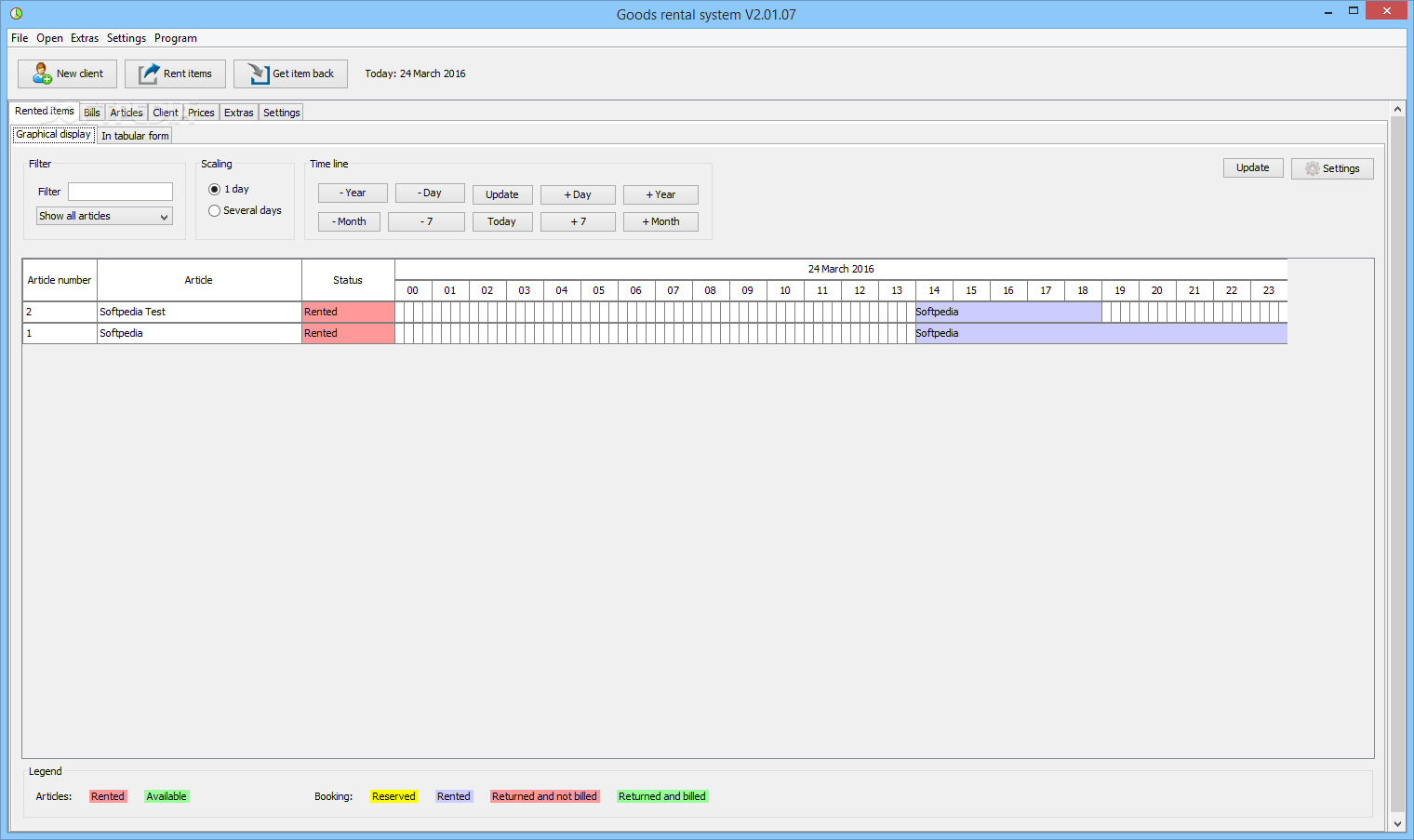The height and width of the screenshot is (840, 1414).
Task: Click the Rented status cell for Softpedia Test
Action: tap(348, 312)
